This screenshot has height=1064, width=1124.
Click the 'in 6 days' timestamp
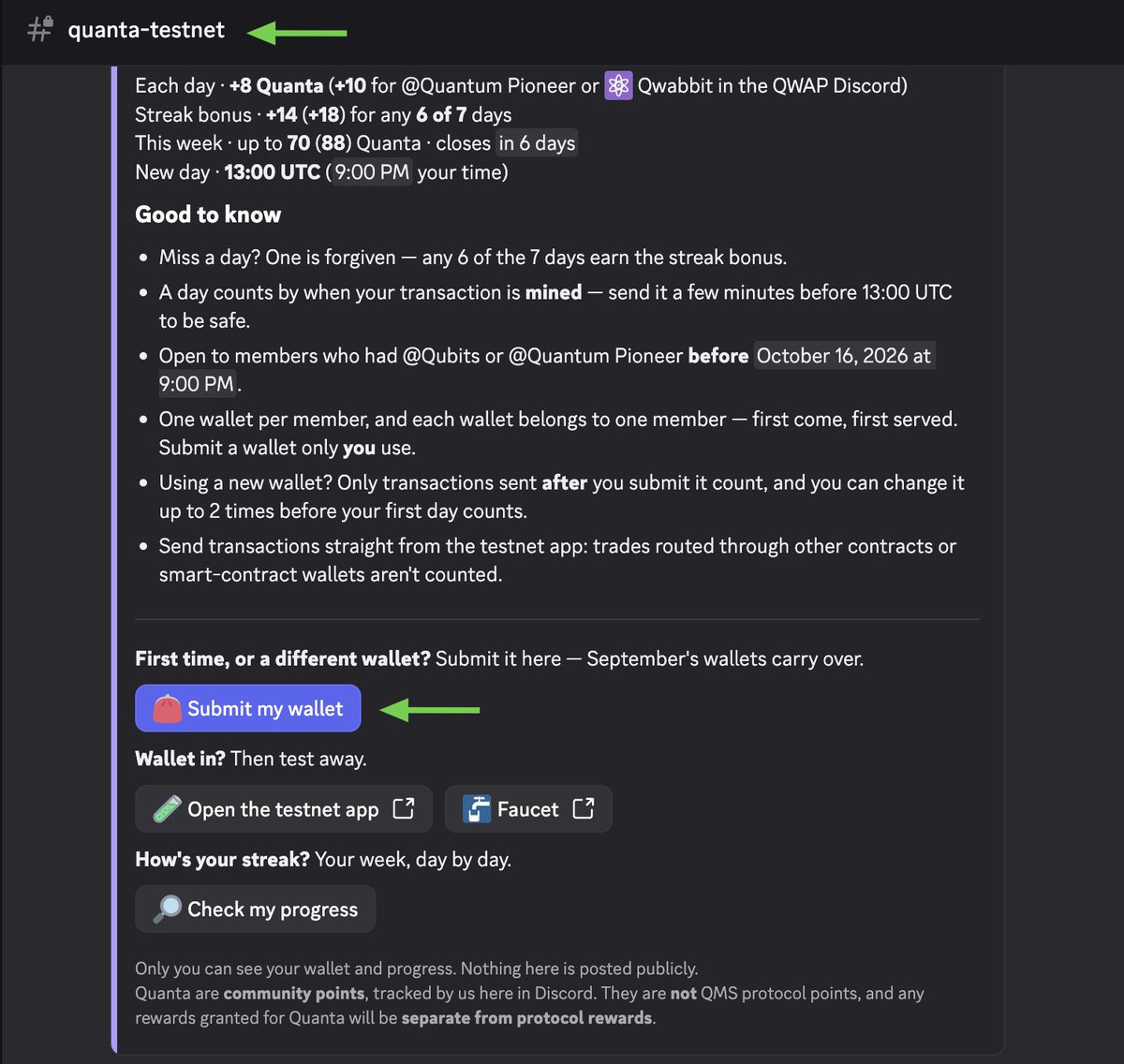[537, 143]
